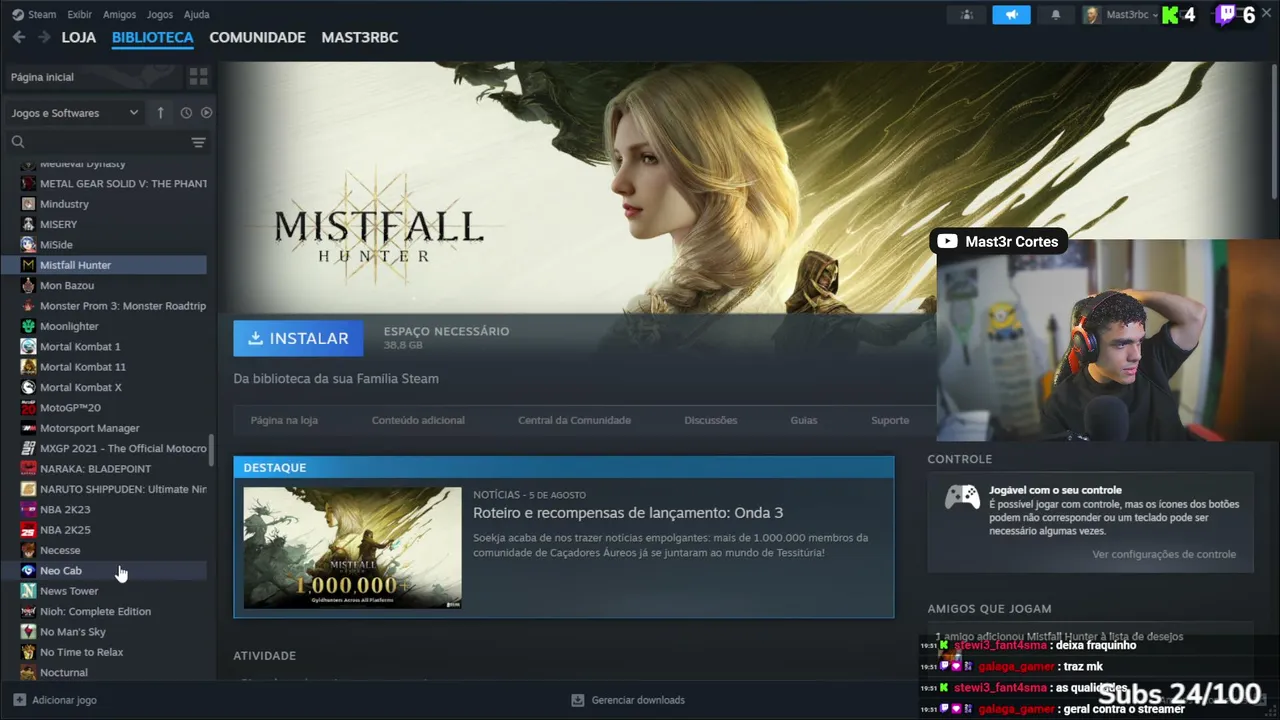Open Gerenciar downloads
Viewport: 1280px width, 720px height.
(628, 700)
